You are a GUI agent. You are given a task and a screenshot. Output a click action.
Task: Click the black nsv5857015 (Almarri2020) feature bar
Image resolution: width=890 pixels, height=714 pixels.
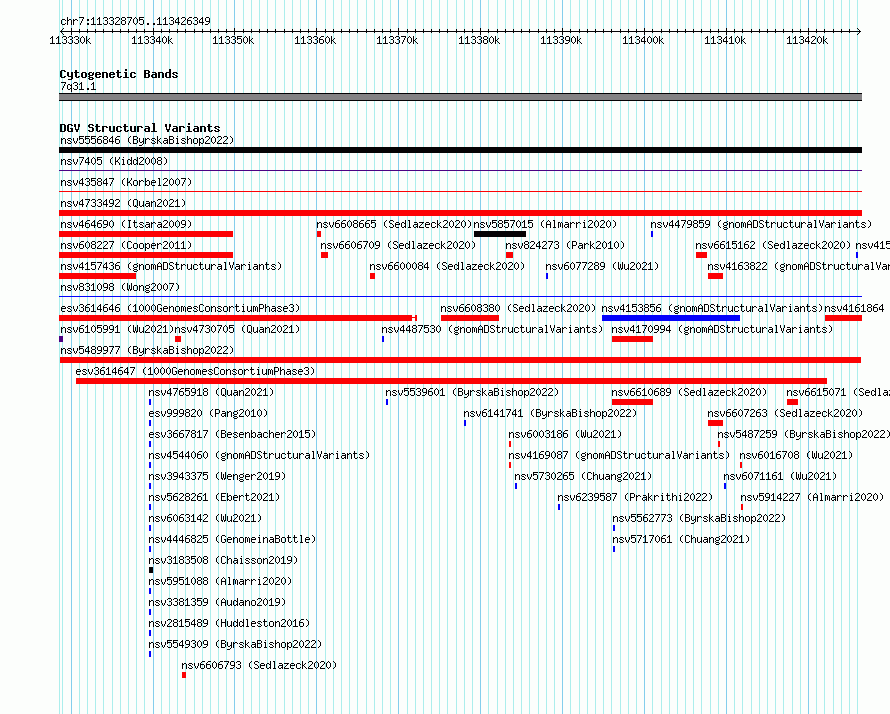499,234
